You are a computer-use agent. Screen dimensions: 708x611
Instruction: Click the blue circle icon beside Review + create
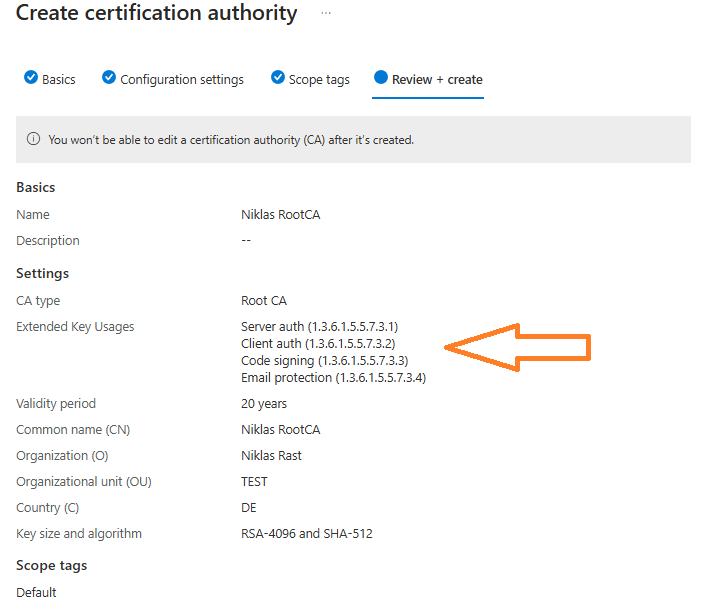[x=380, y=78]
